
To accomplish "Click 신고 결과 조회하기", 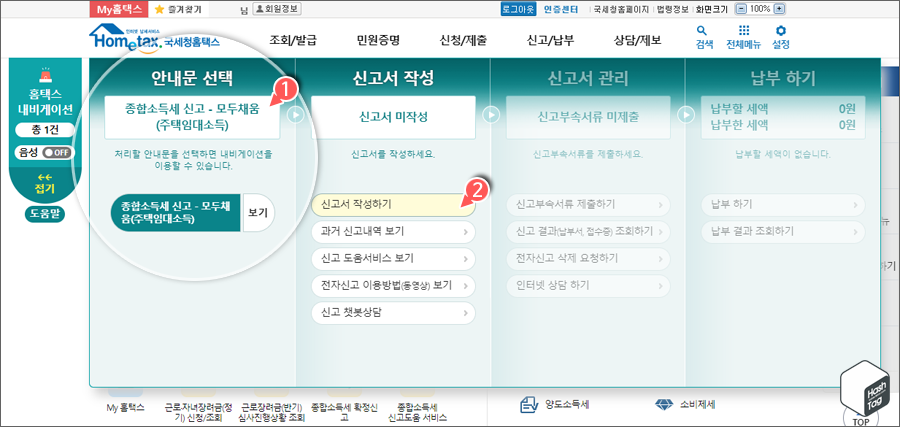I will 588,231.
